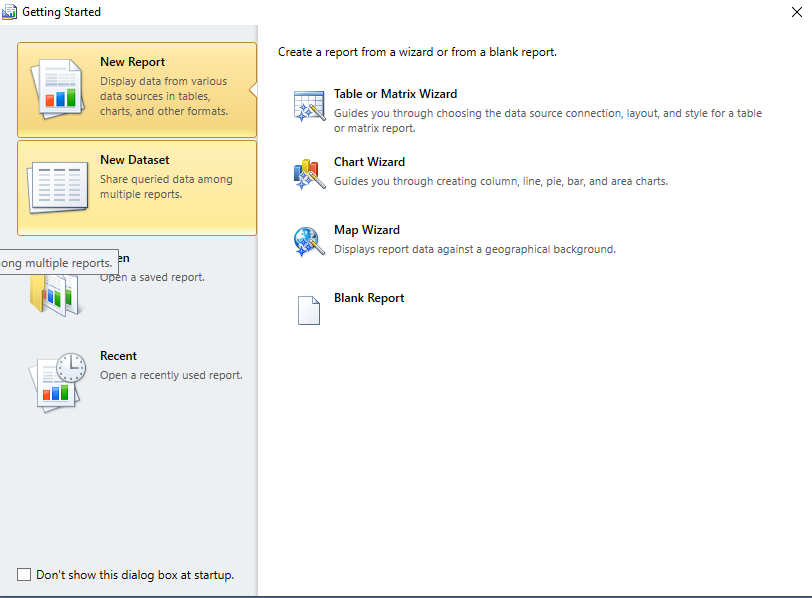
Task: Launch the Table or Matrix Wizard link
Action: click(395, 94)
